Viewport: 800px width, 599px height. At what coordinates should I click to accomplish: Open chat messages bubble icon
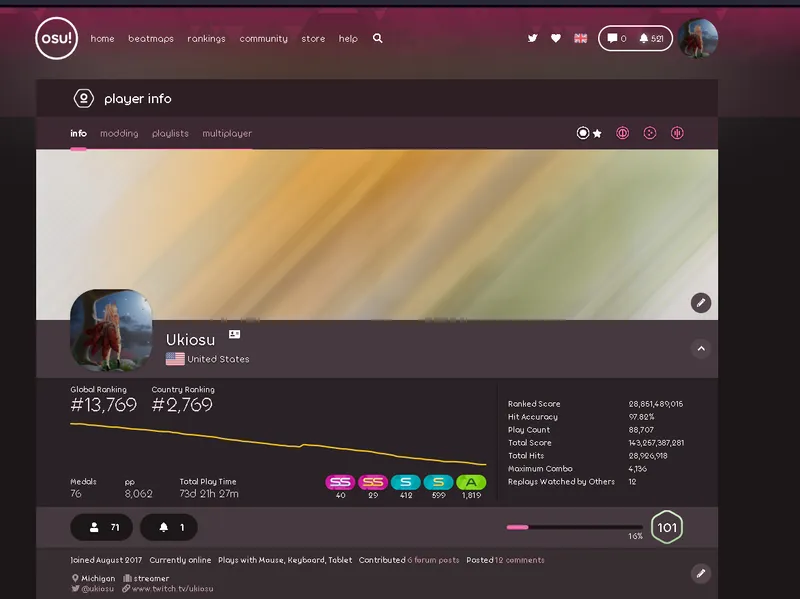[616, 39]
